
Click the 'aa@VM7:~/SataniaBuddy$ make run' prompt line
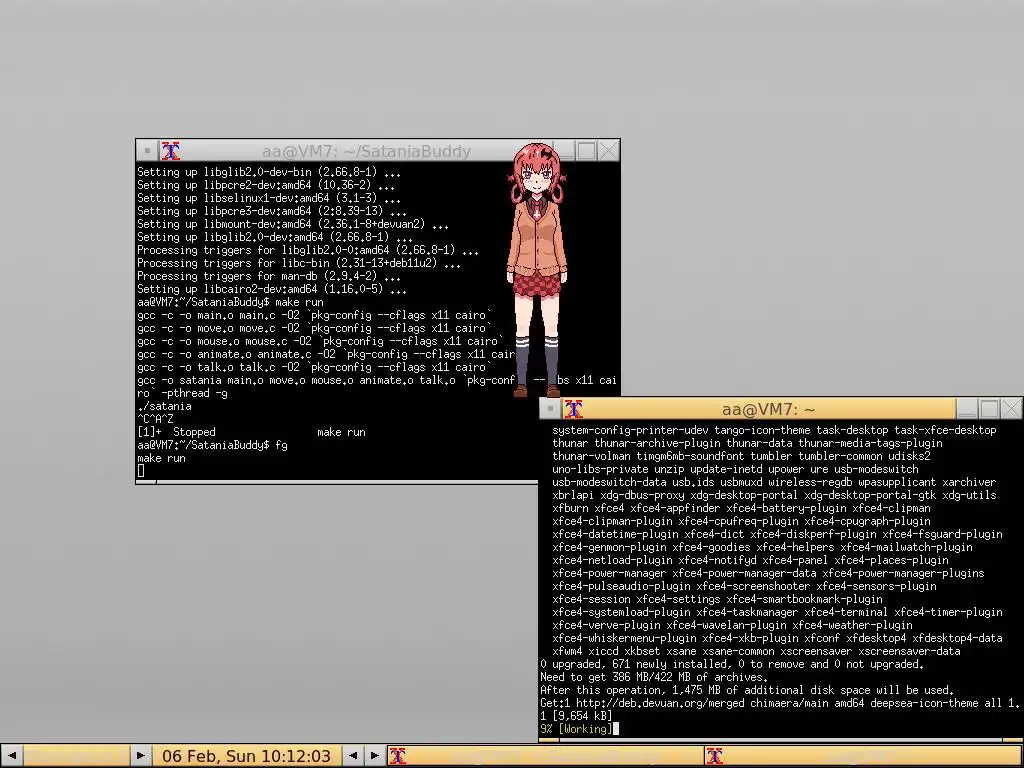[230, 302]
